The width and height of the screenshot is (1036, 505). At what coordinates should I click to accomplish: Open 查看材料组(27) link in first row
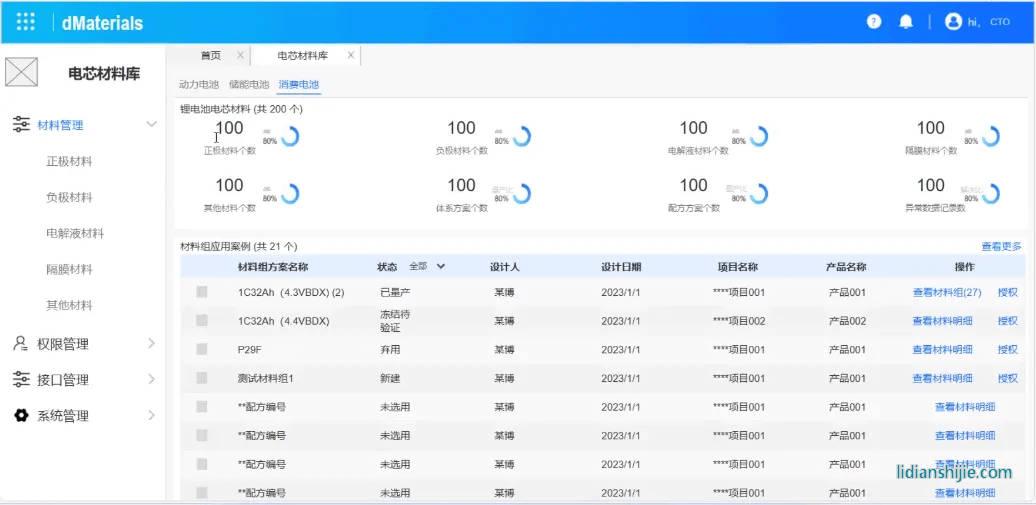pos(946,293)
